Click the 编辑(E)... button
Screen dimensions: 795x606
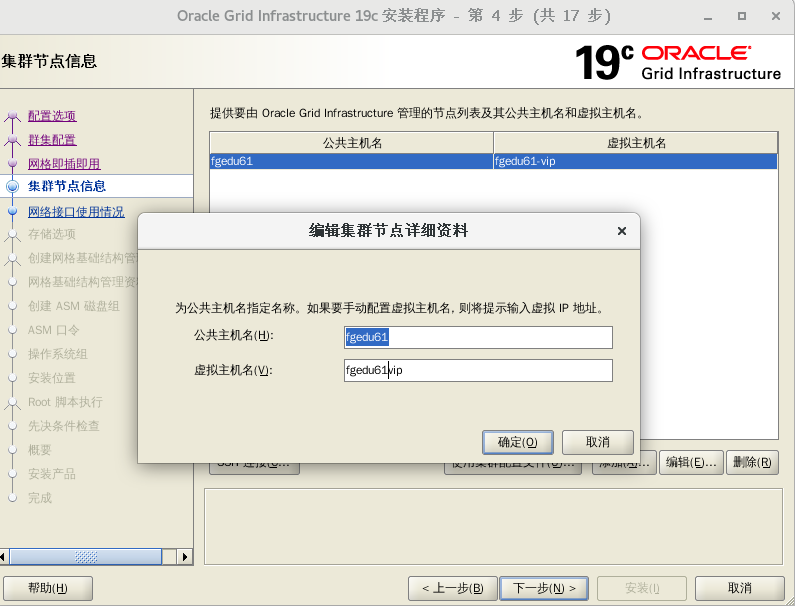[x=691, y=462]
